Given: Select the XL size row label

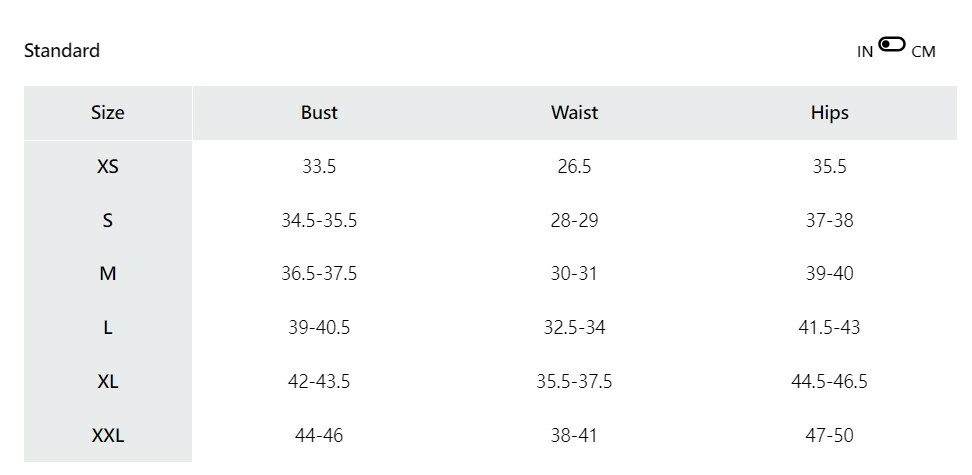Looking at the screenshot, I should click(108, 382).
